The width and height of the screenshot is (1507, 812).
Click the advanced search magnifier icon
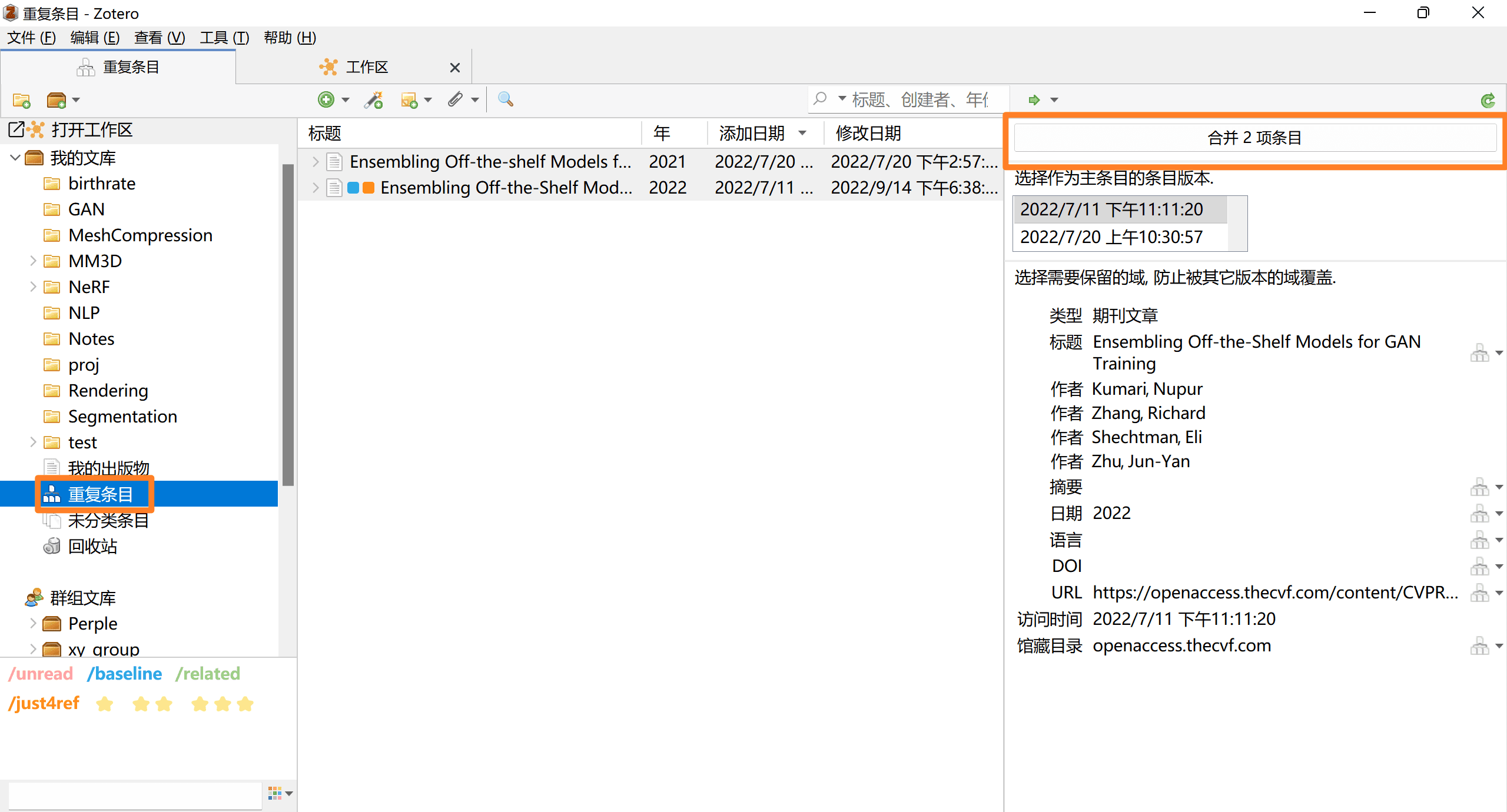coord(505,99)
